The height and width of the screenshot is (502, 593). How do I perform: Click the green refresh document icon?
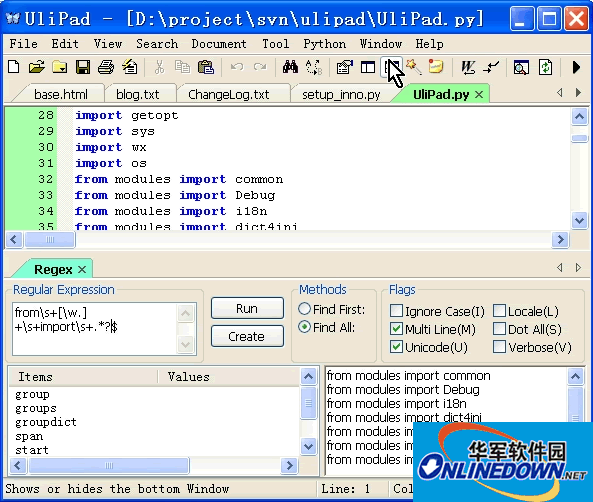click(545, 67)
